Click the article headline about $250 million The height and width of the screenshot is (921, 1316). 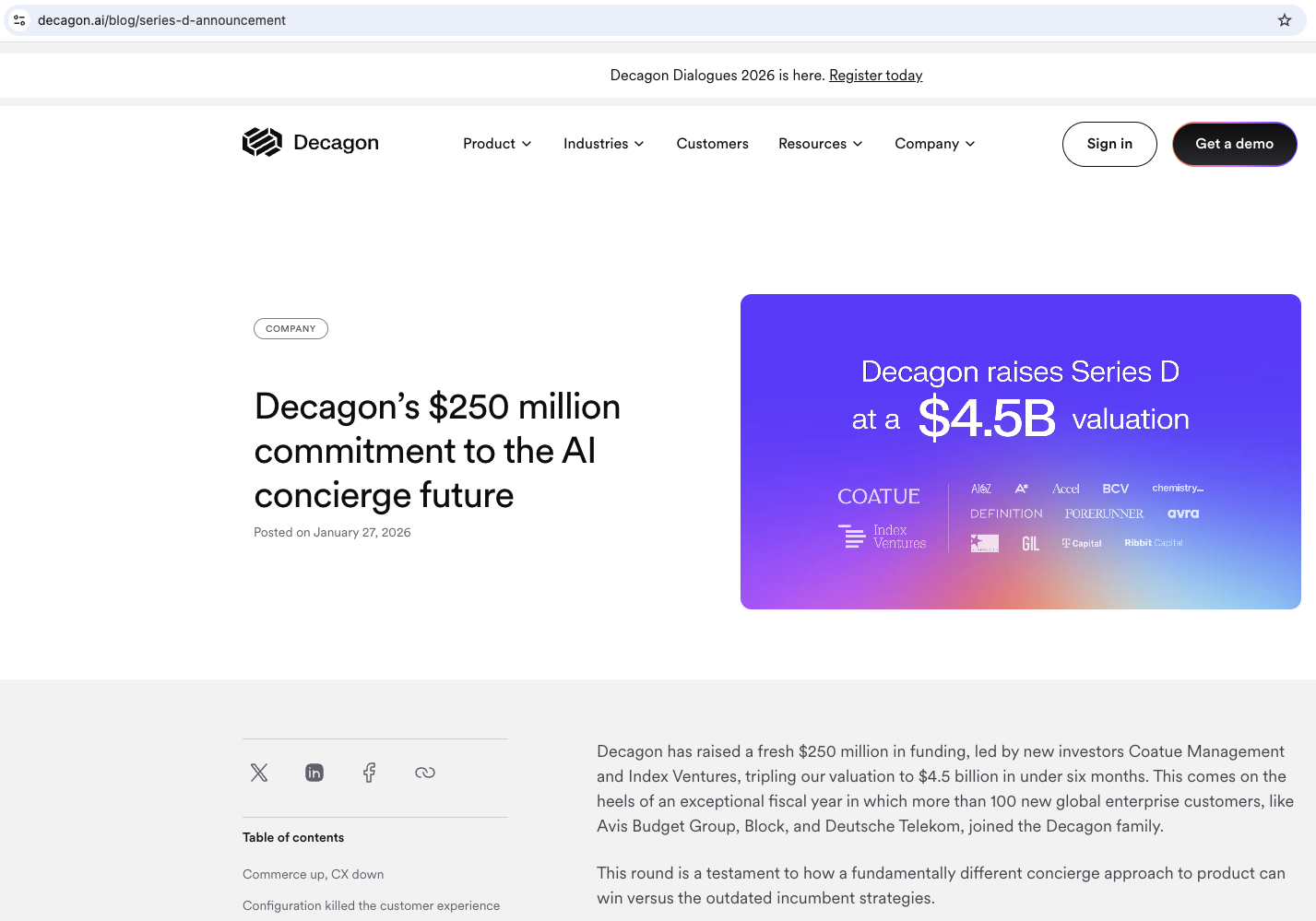(438, 451)
